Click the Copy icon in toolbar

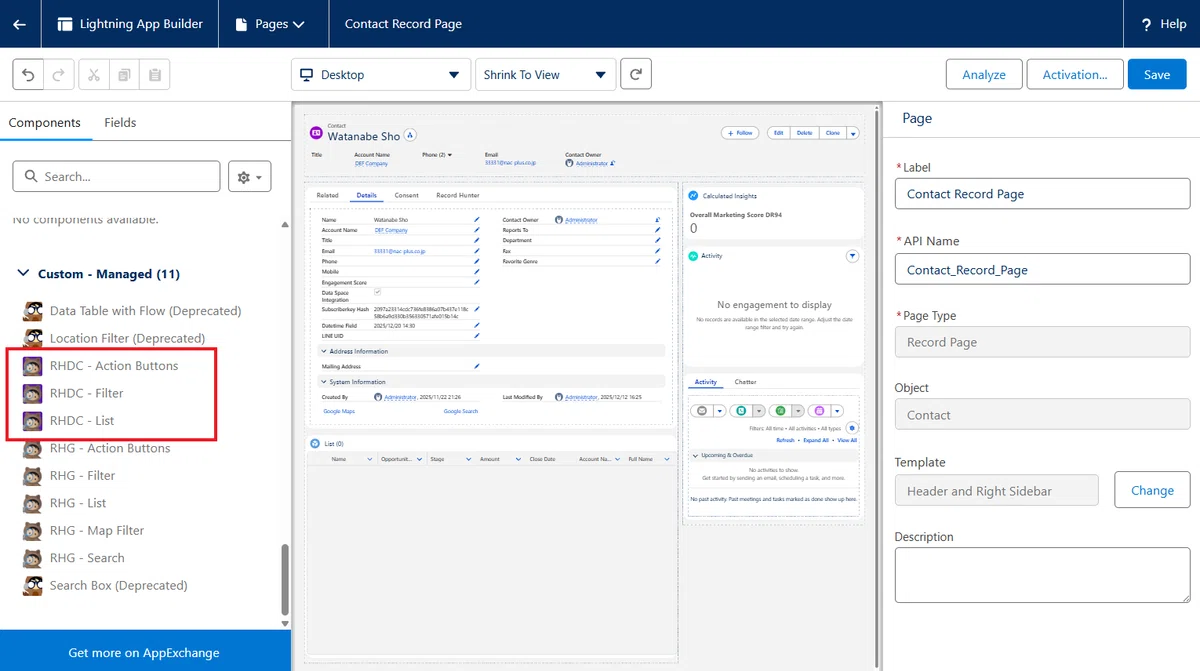pos(124,75)
